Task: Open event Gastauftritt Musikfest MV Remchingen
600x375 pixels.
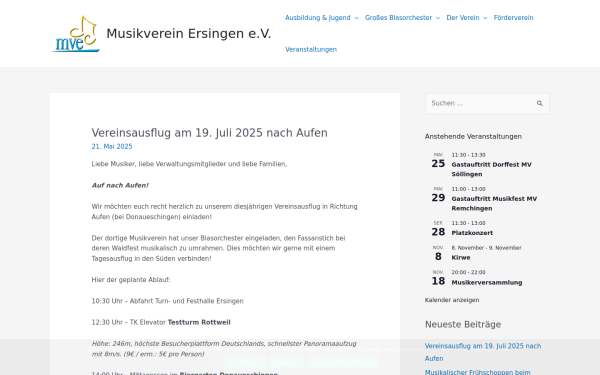Action: click(494, 204)
